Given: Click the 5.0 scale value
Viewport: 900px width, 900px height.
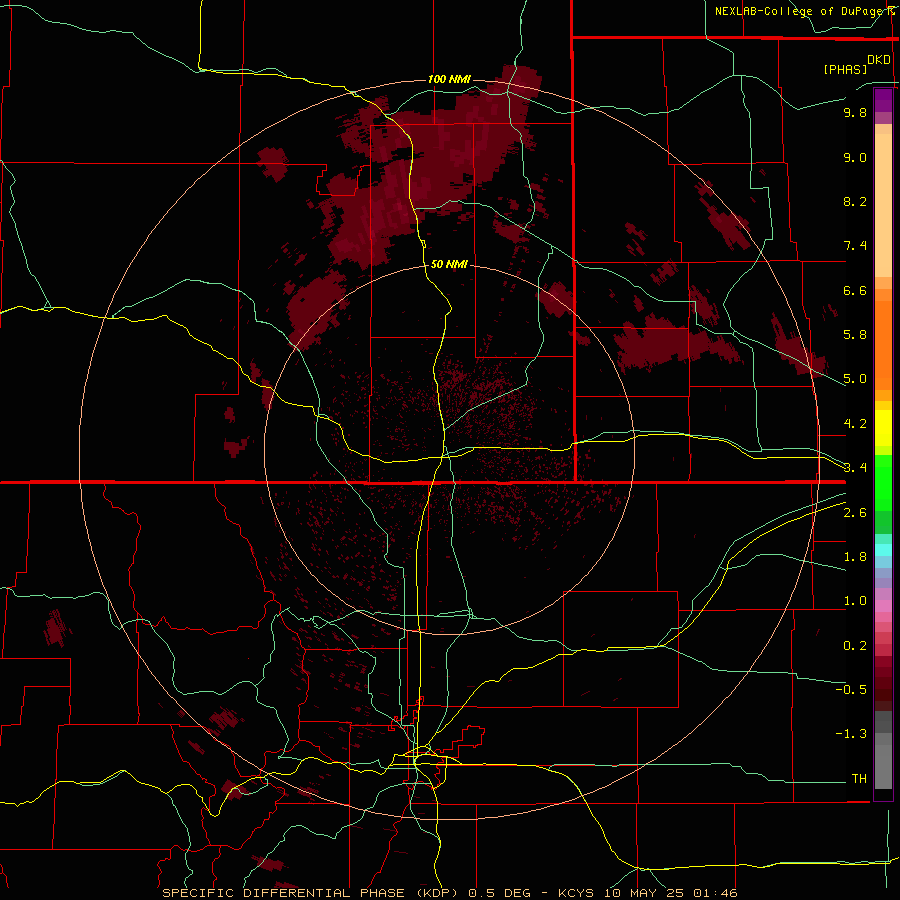Looking at the screenshot, I should click(855, 379).
